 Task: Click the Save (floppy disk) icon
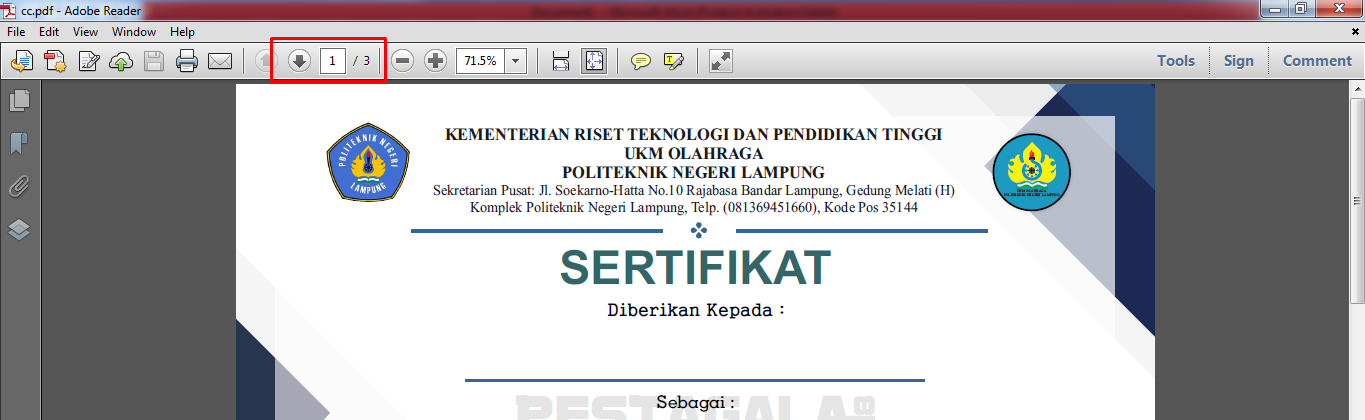pyautogui.click(x=154, y=61)
